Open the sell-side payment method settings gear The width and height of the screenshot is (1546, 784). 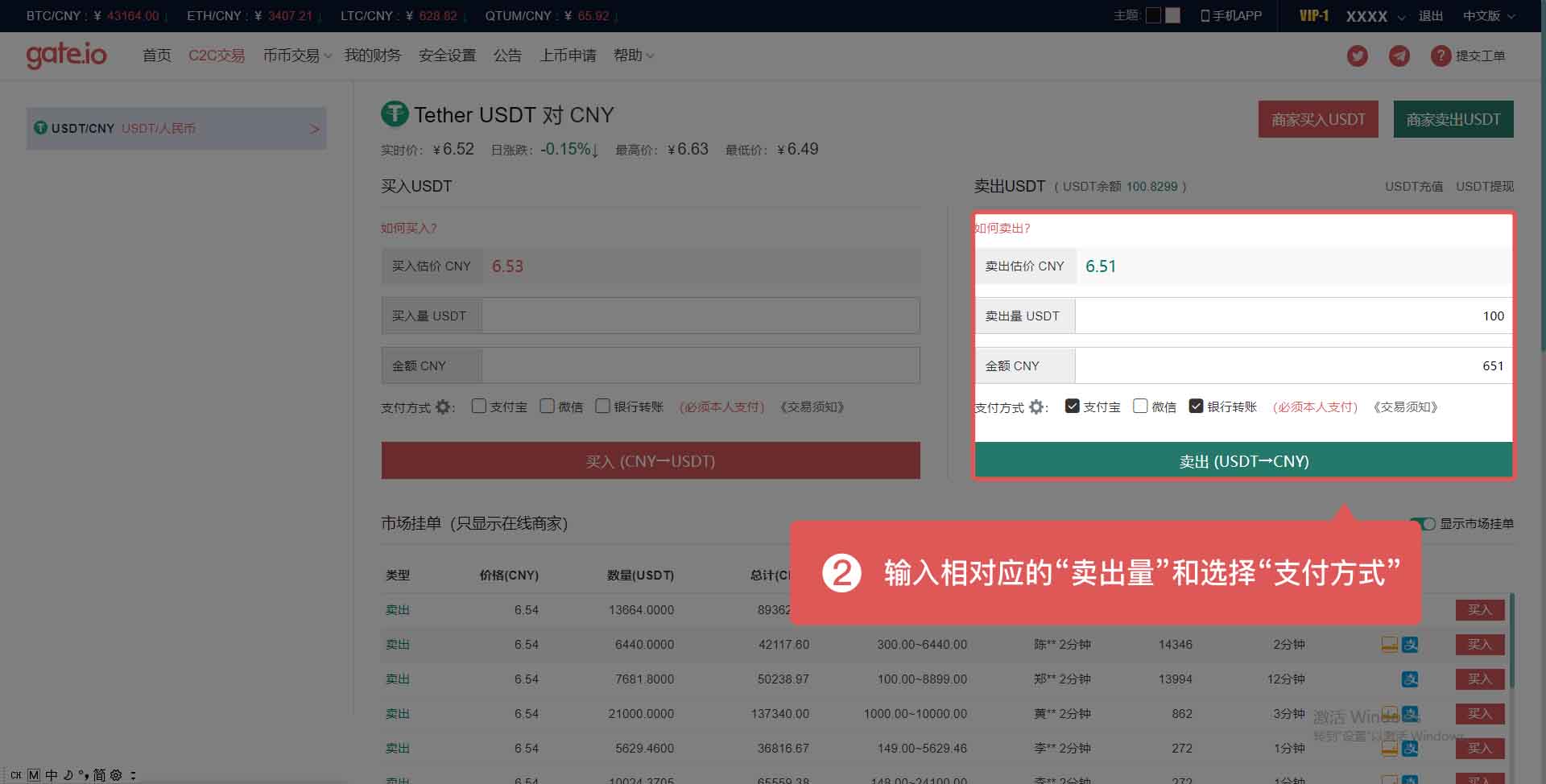(1036, 407)
